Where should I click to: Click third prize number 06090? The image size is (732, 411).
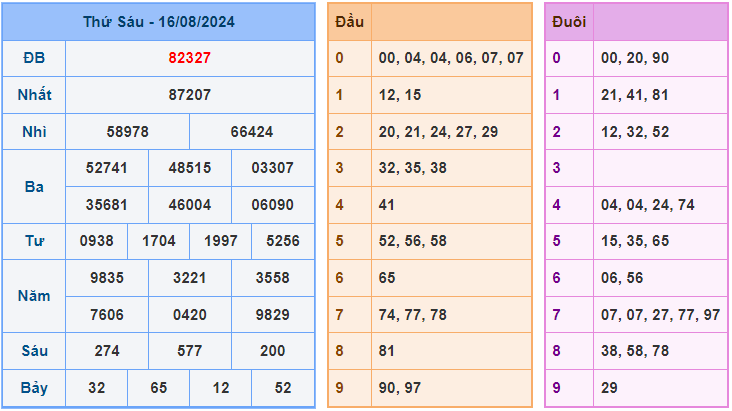point(273,204)
